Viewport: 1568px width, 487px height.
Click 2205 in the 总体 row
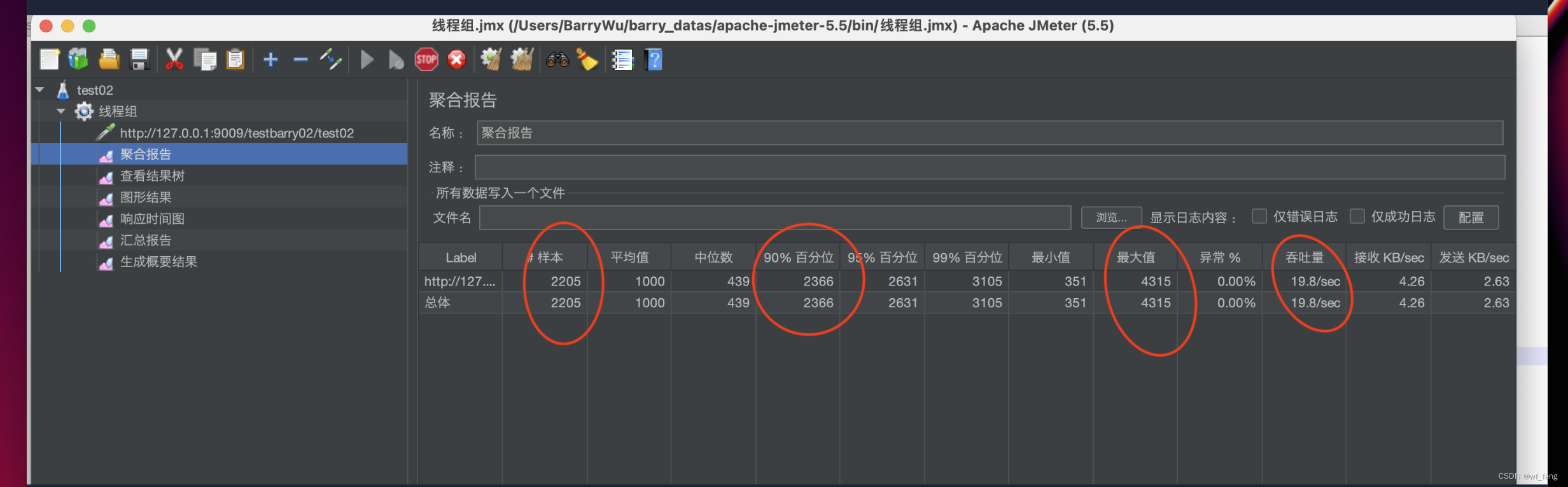click(x=566, y=303)
